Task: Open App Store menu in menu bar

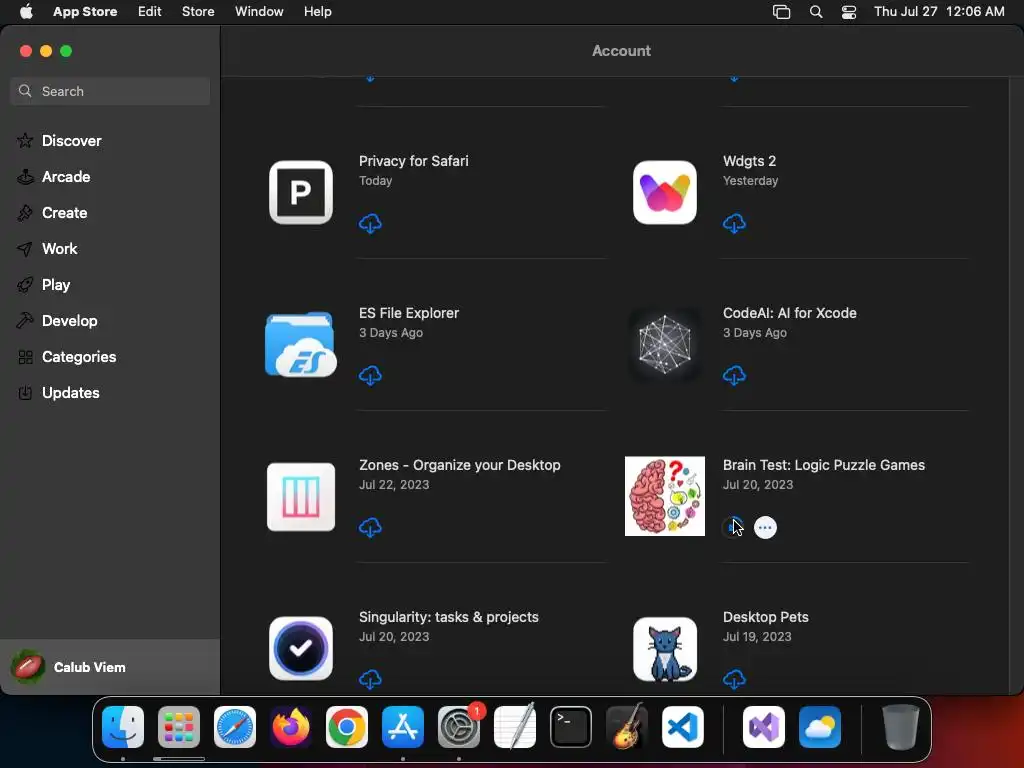Action: (85, 11)
